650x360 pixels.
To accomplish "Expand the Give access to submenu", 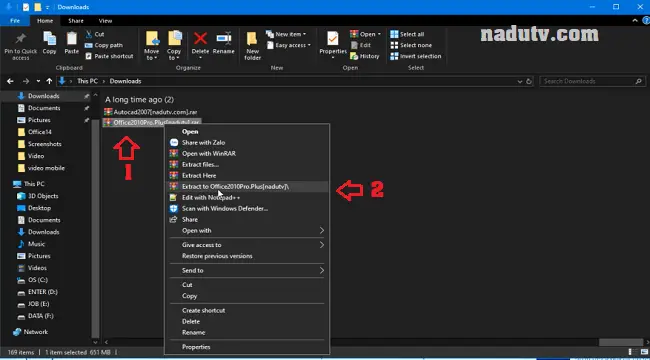I will pos(247,245).
